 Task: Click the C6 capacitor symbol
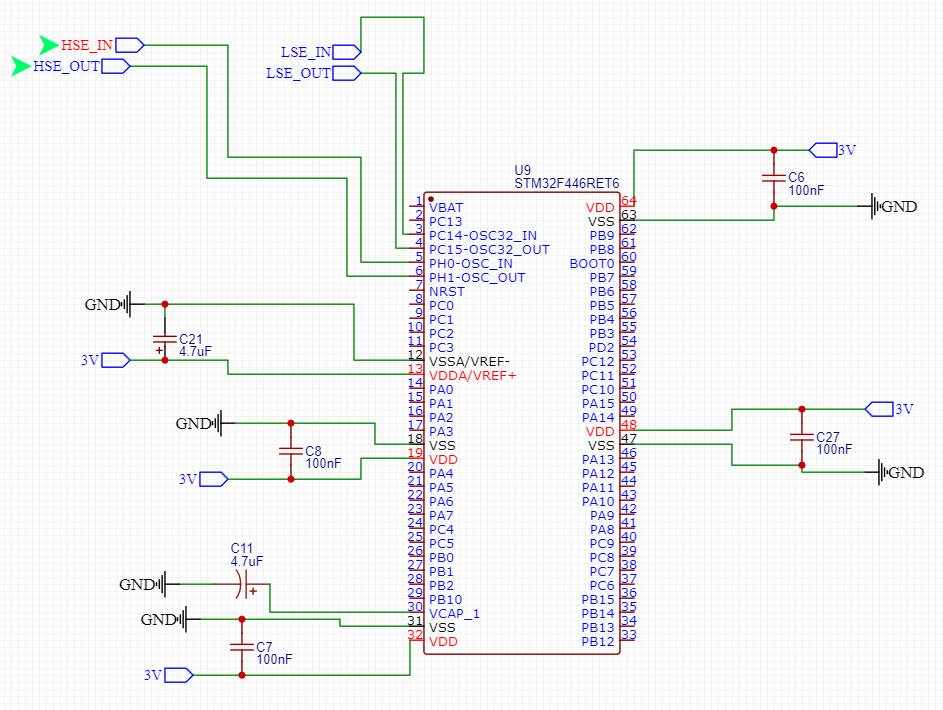(773, 178)
